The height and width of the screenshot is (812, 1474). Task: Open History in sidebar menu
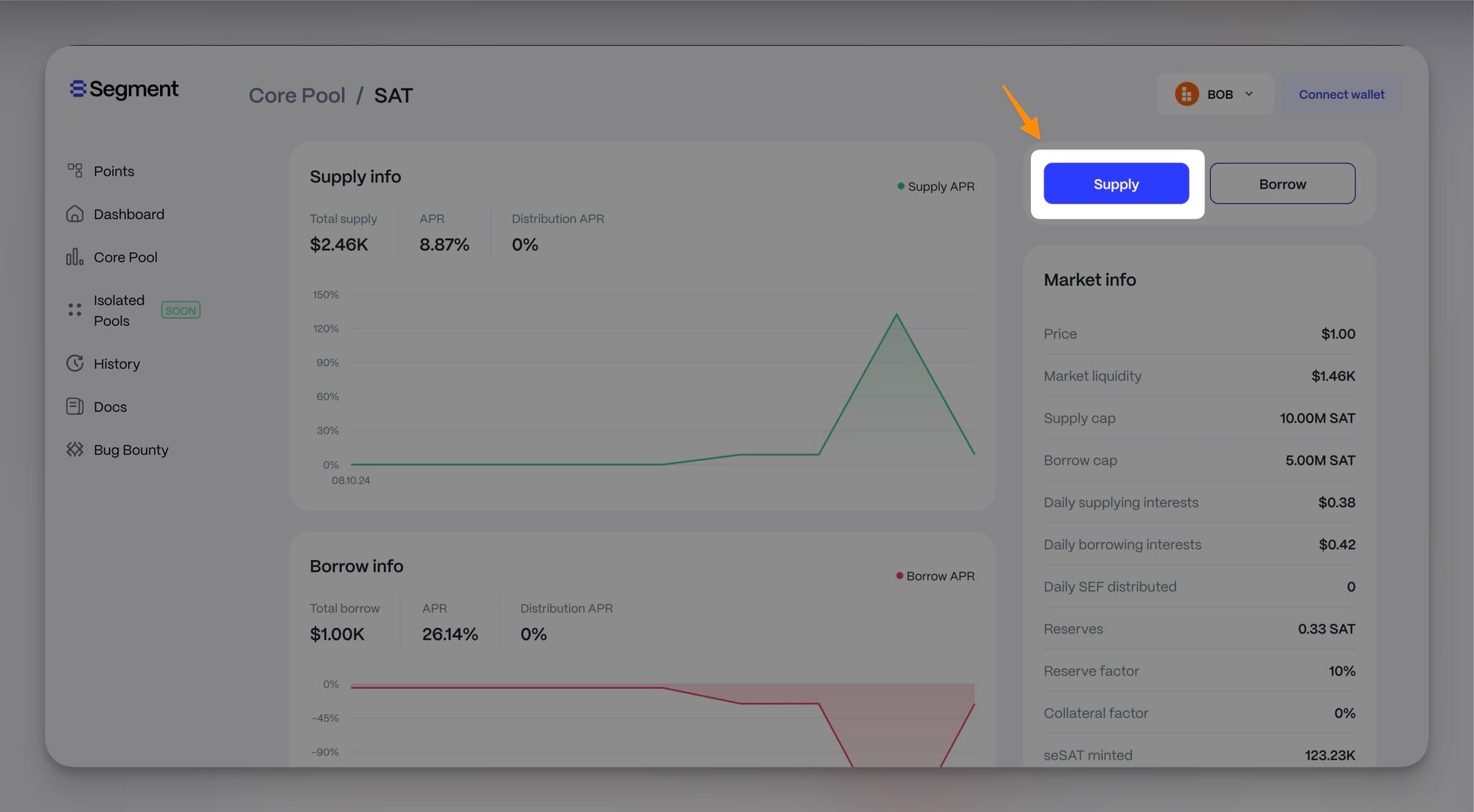pyautogui.click(x=116, y=364)
